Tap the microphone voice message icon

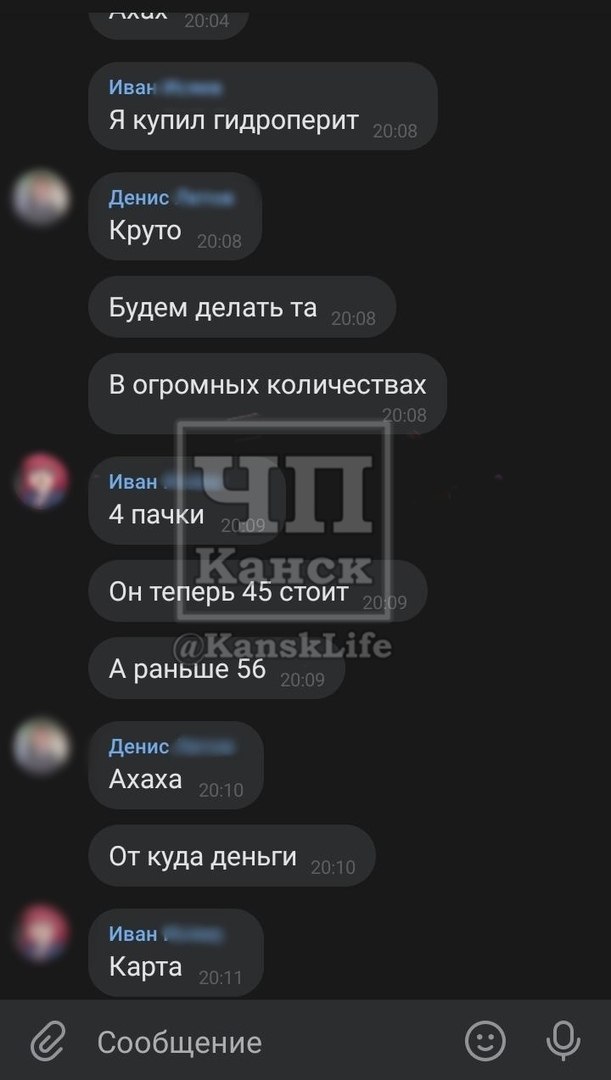coord(563,1040)
